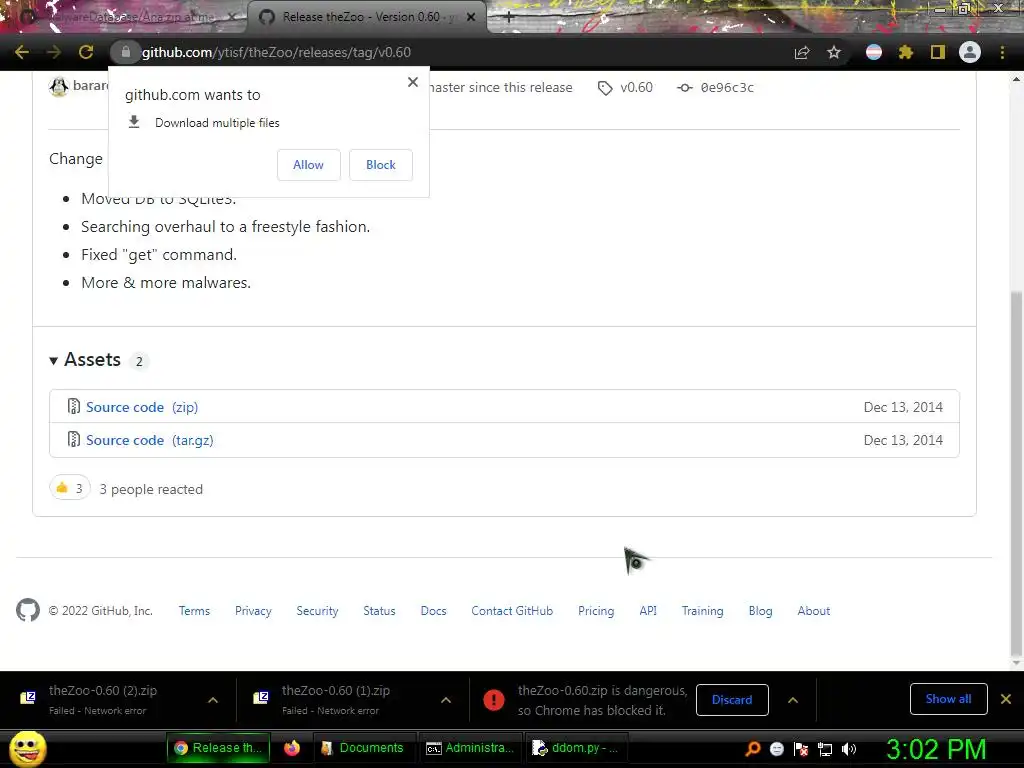Open the Extensions puzzle piece menu
This screenshot has height=768, width=1024.
(x=906, y=52)
